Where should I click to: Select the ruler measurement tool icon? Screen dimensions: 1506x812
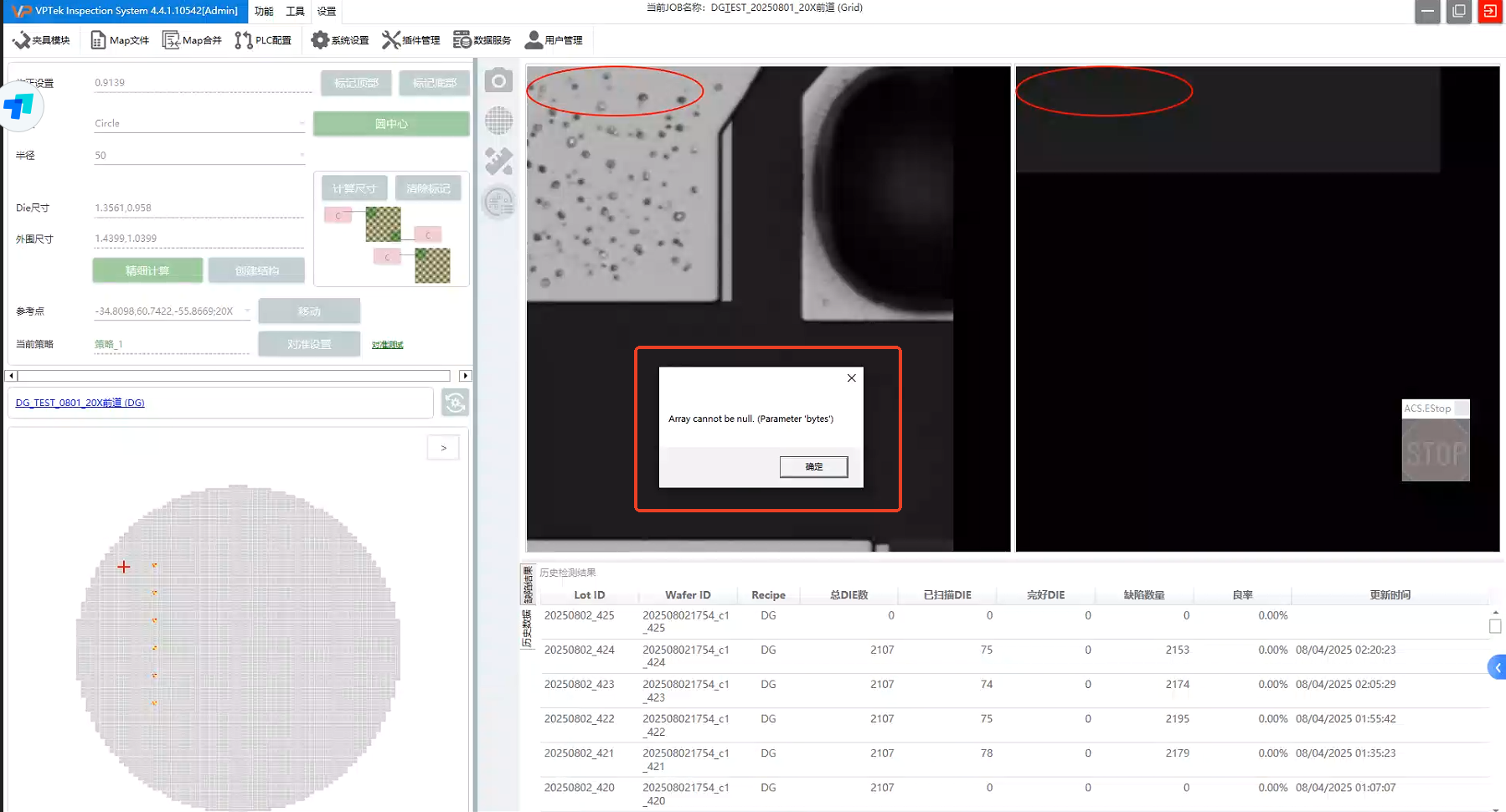click(x=498, y=162)
